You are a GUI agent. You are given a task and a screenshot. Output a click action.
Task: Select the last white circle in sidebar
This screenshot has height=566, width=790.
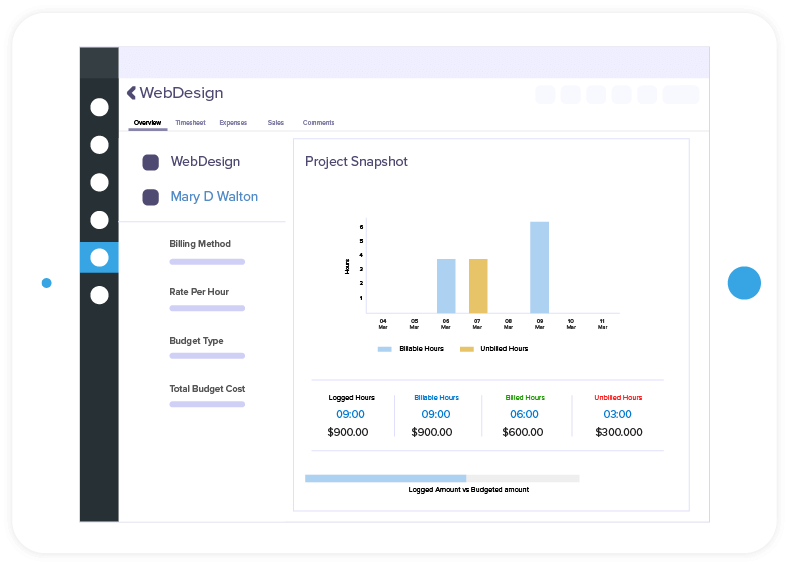click(99, 295)
